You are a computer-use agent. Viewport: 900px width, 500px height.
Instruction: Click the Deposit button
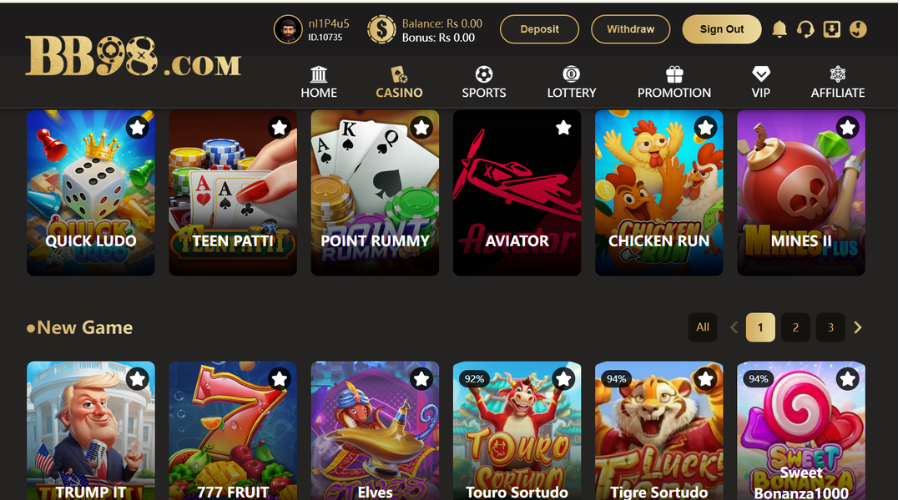(x=539, y=29)
